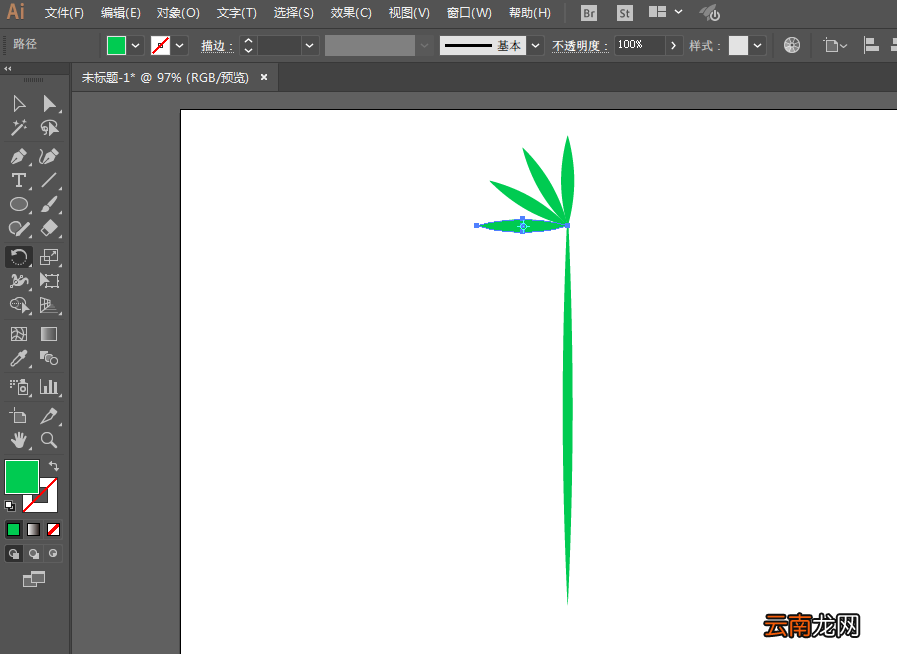Image resolution: width=897 pixels, height=654 pixels.
Task: Switch to Draw Behind mode
Action: tap(34, 553)
